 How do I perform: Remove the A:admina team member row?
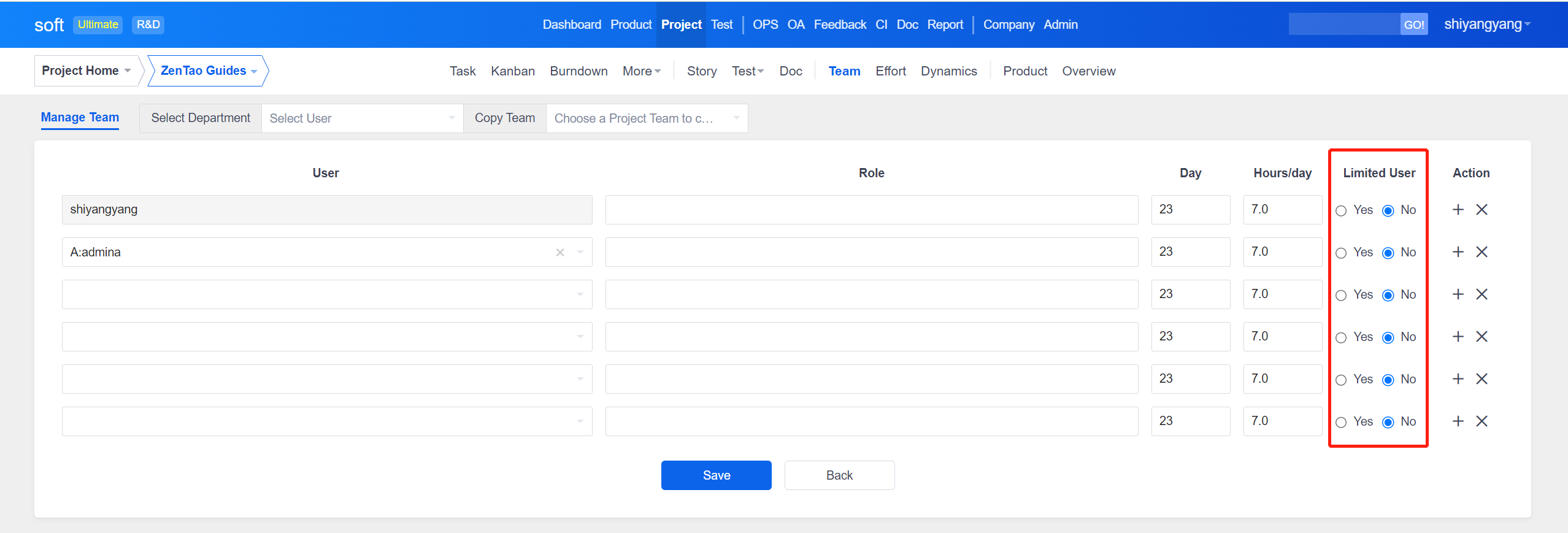1482,252
